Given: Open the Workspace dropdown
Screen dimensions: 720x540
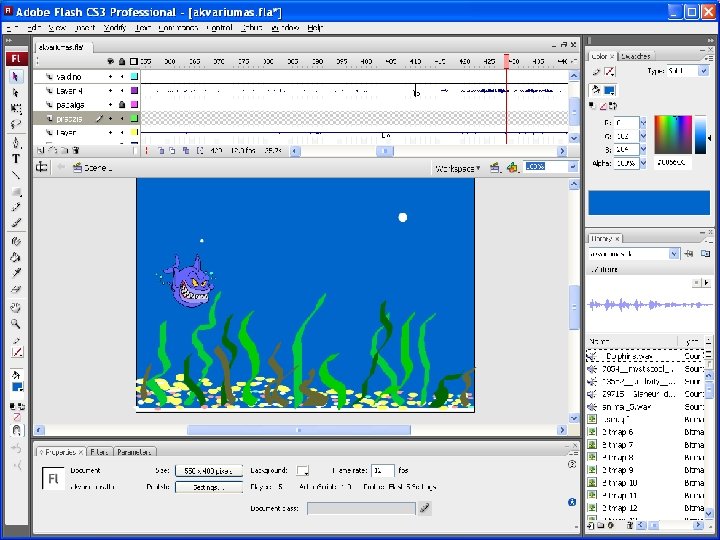Looking at the screenshot, I should (x=457, y=167).
